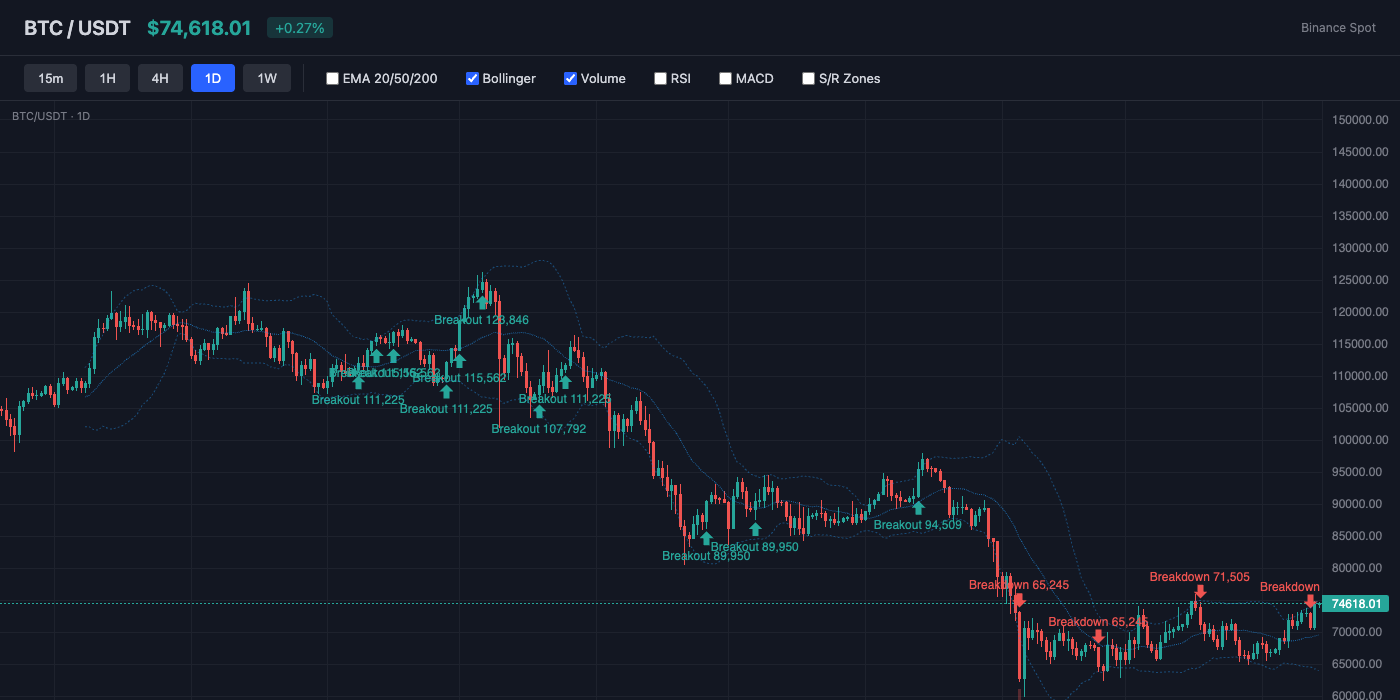Disable the Bollinger bands checkbox
The height and width of the screenshot is (700, 1400).
tap(470, 78)
